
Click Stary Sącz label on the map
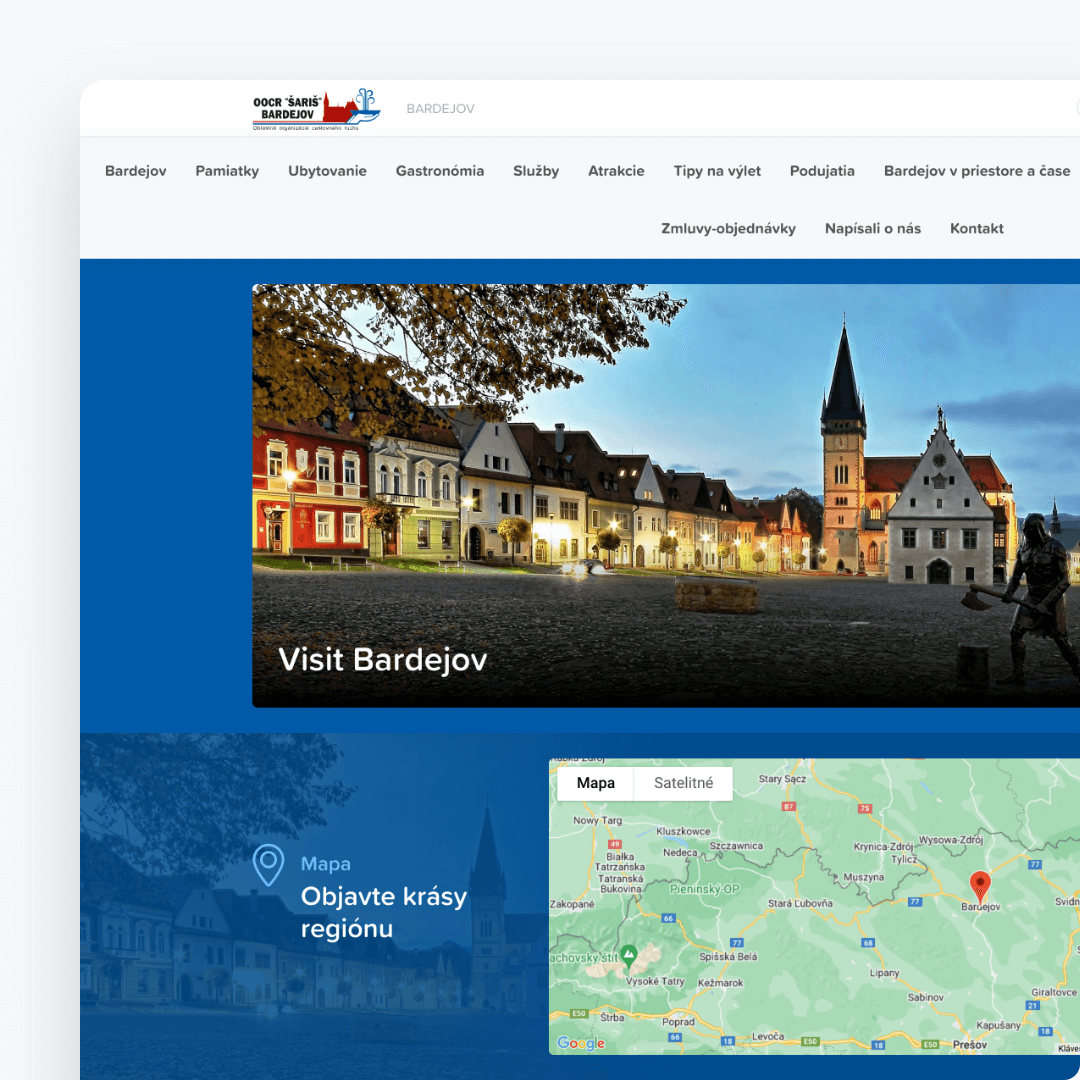(x=782, y=779)
